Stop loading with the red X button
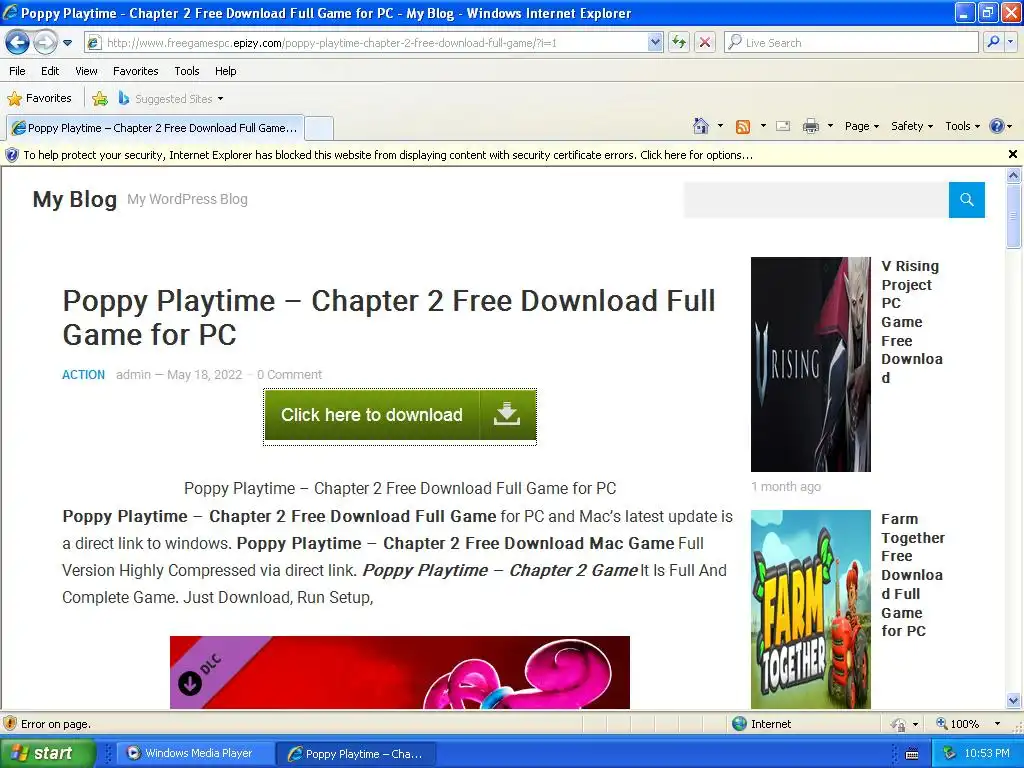The image size is (1024, 768). click(x=705, y=43)
